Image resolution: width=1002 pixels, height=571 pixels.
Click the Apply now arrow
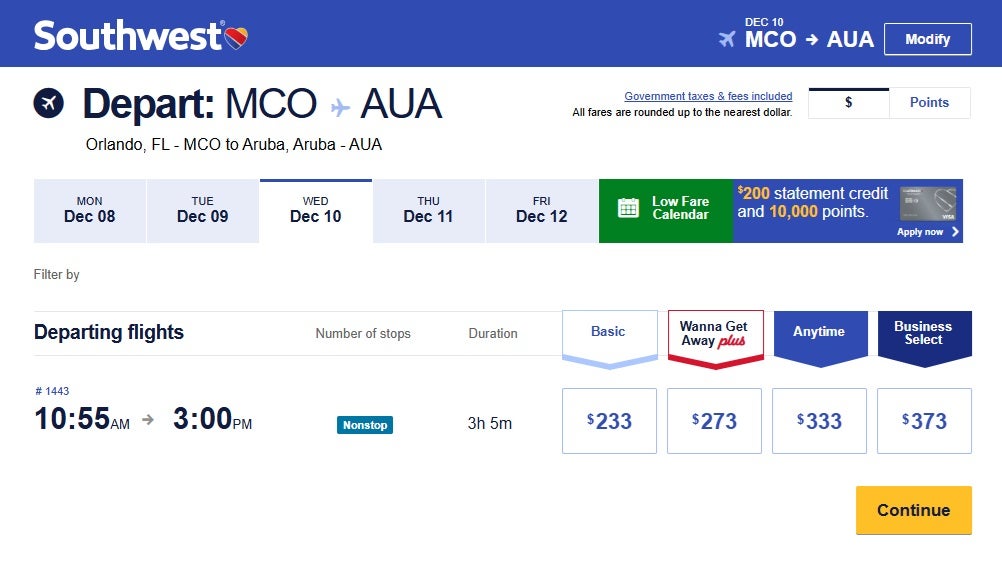coord(955,232)
